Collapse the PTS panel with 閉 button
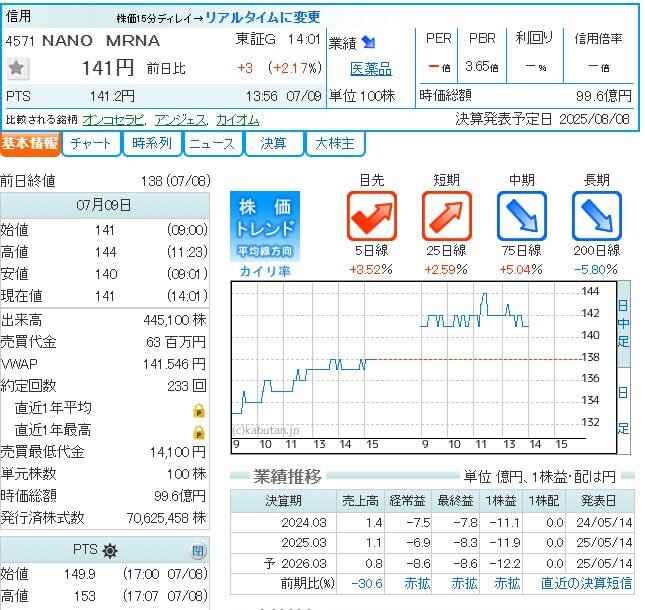This screenshot has width=645, height=610. [x=198, y=551]
